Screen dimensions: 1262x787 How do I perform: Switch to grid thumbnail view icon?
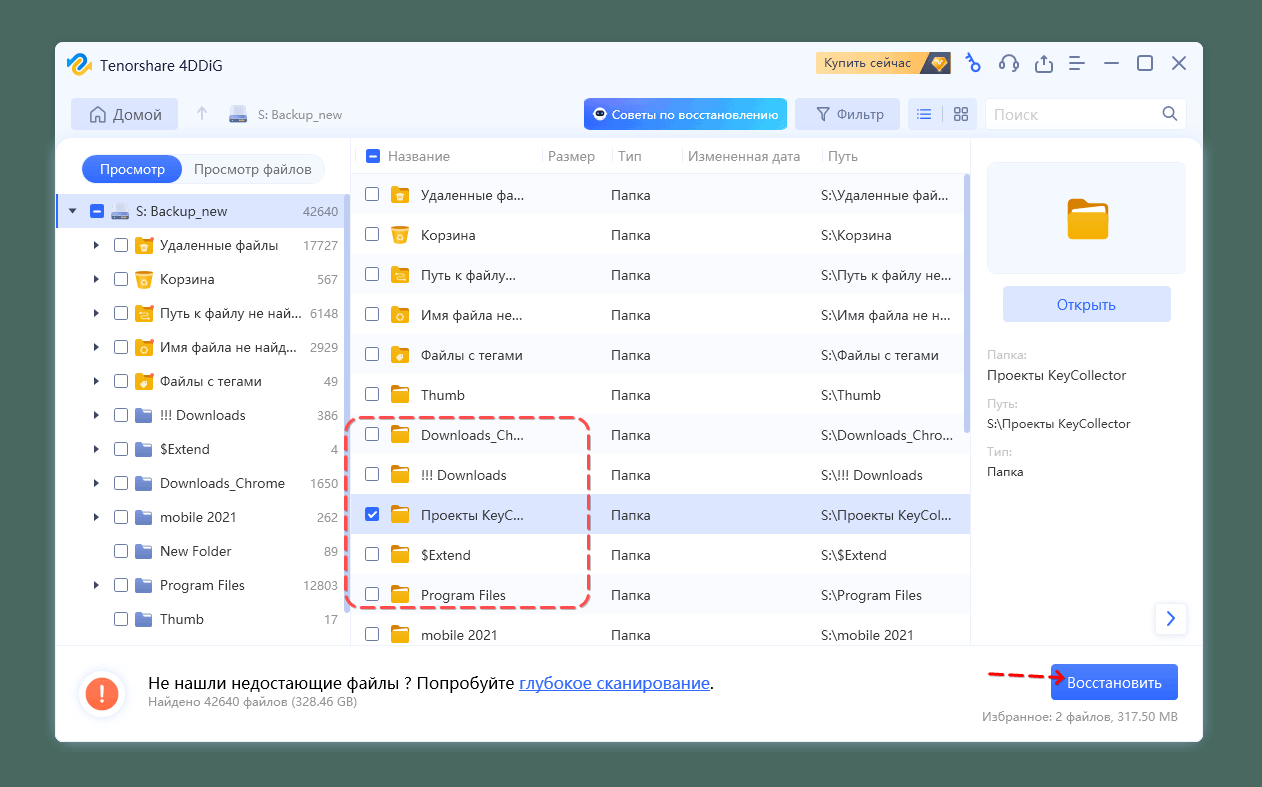[961, 114]
